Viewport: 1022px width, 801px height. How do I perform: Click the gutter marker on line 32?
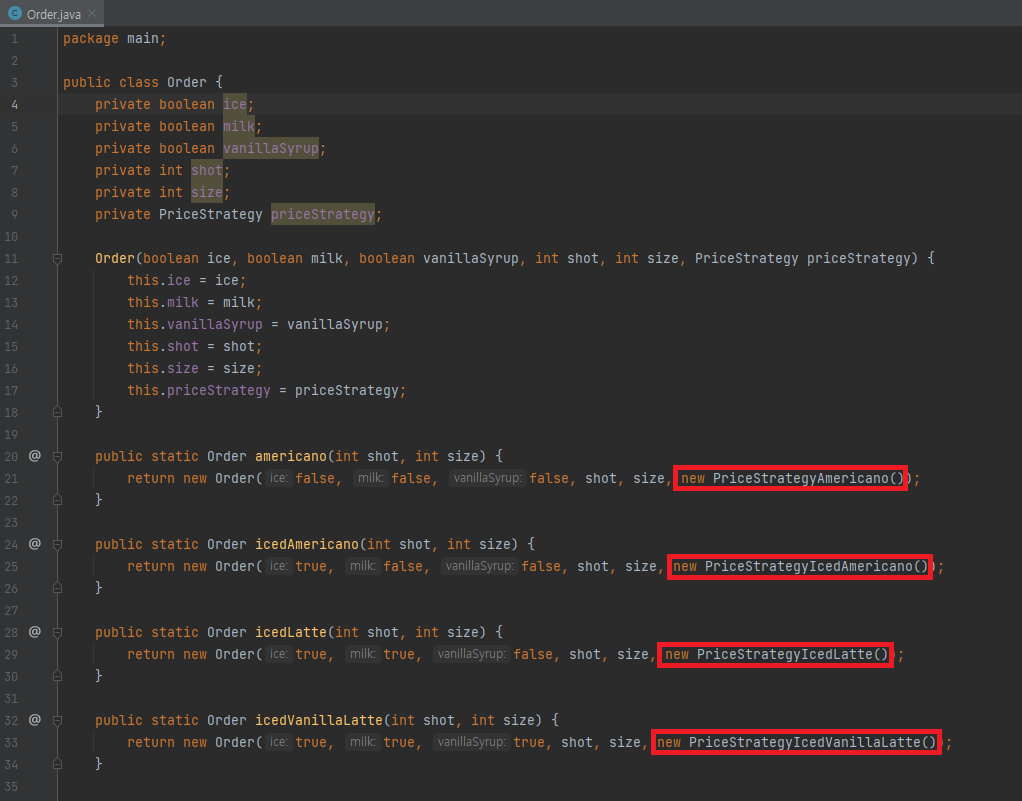35,720
